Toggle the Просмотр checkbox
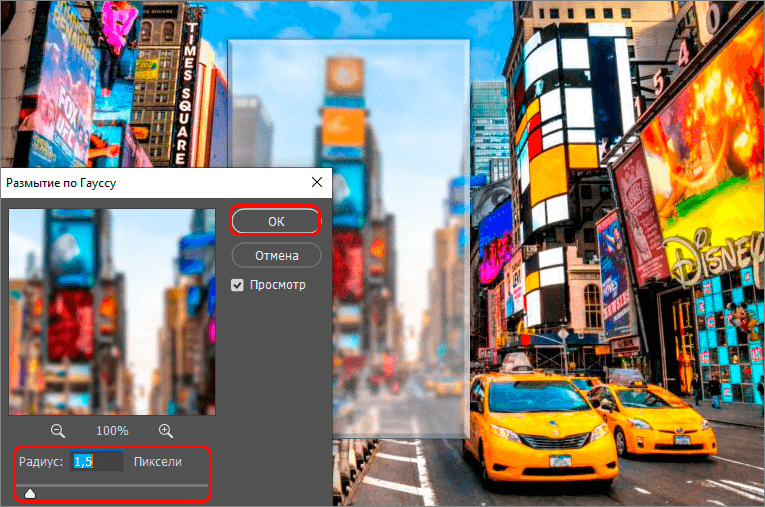This screenshot has width=765, height=507. [x=237, y=285]
